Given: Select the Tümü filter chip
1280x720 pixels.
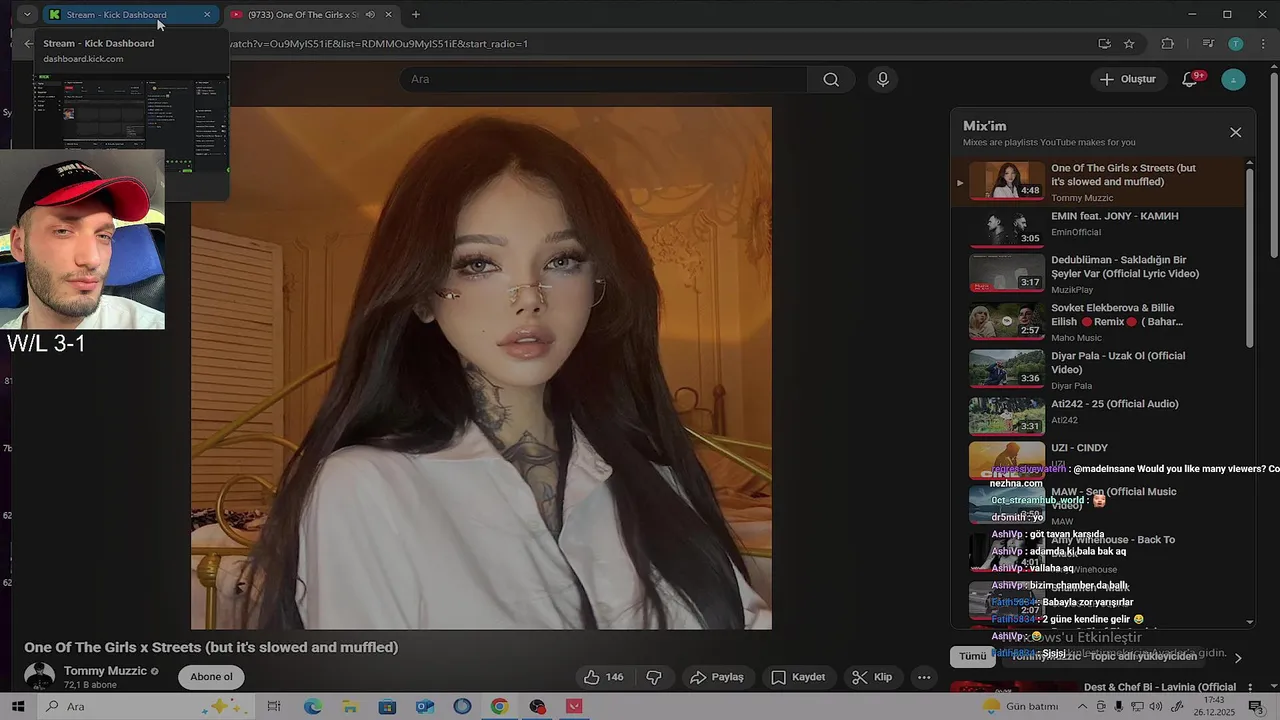Looking at the screenshot, I should [973, 656].
